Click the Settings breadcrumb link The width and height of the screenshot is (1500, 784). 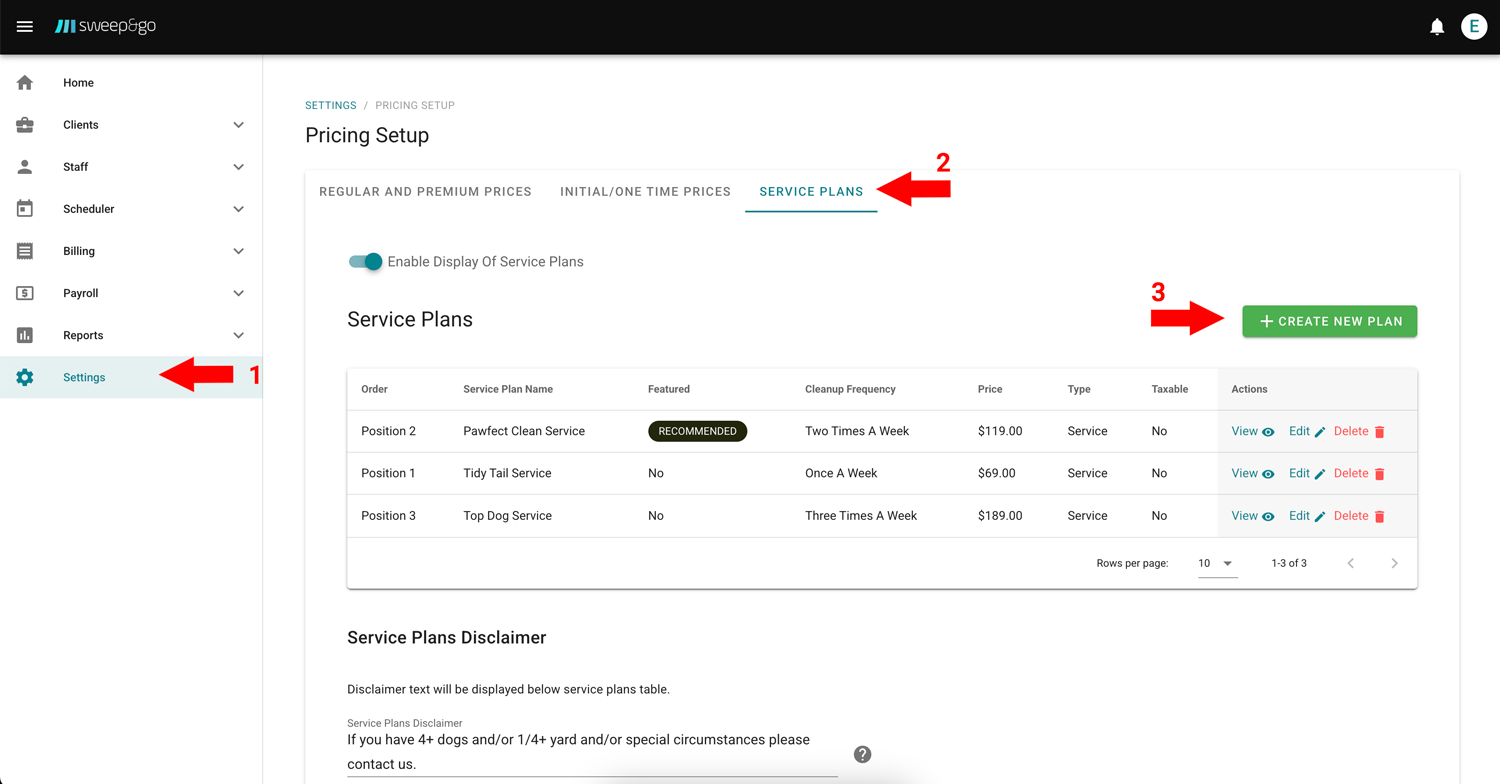(330, 105)
